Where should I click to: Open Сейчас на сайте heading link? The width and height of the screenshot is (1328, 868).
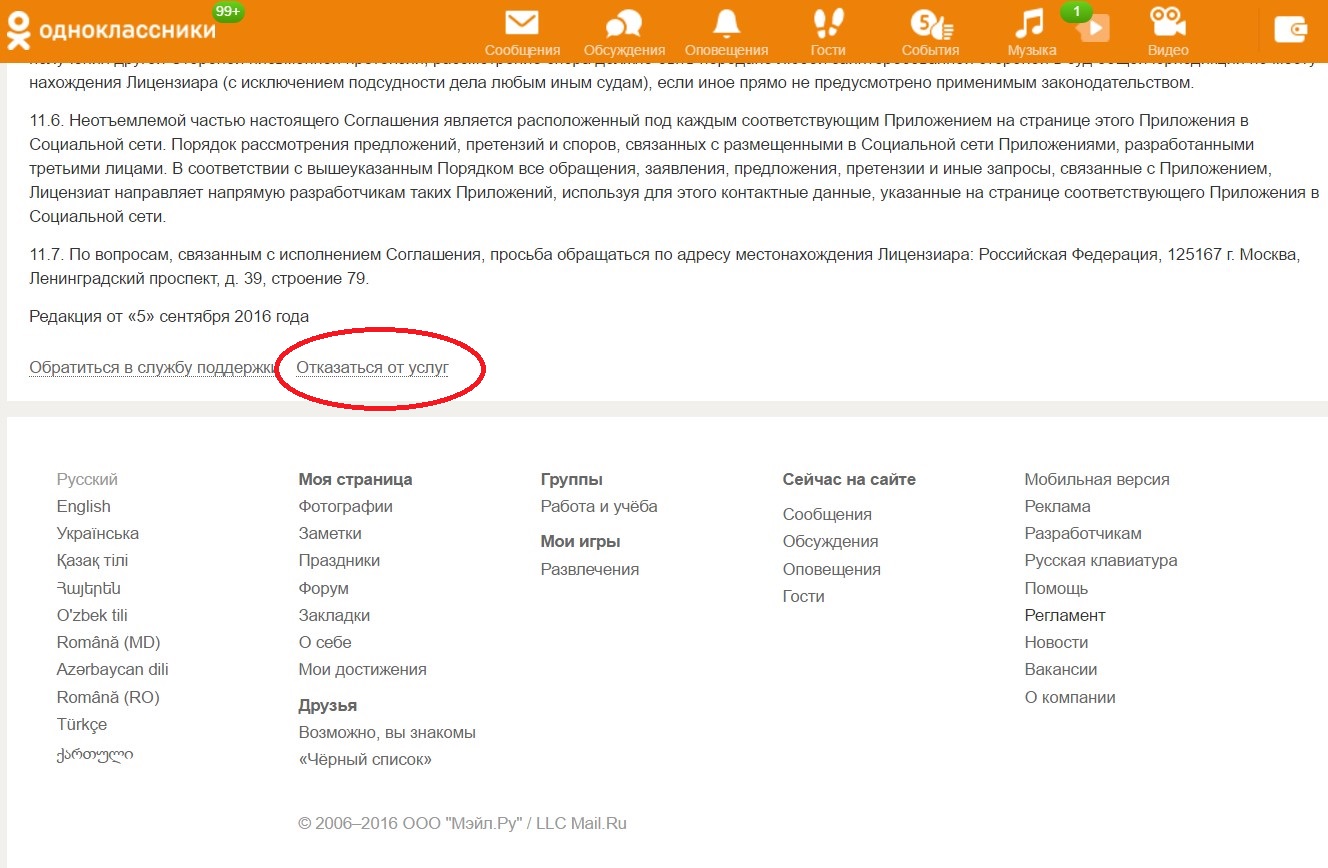[x=849, y=480]
